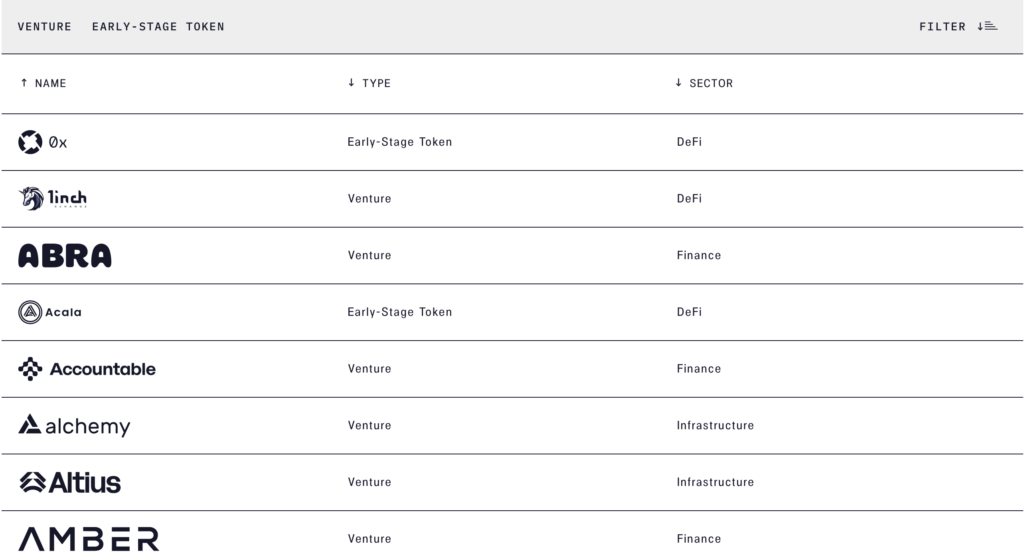1024x559 pixels.
Task: Switch to Early-Stage Token filter
Action: pyautogui.click(x=158, y=27)
